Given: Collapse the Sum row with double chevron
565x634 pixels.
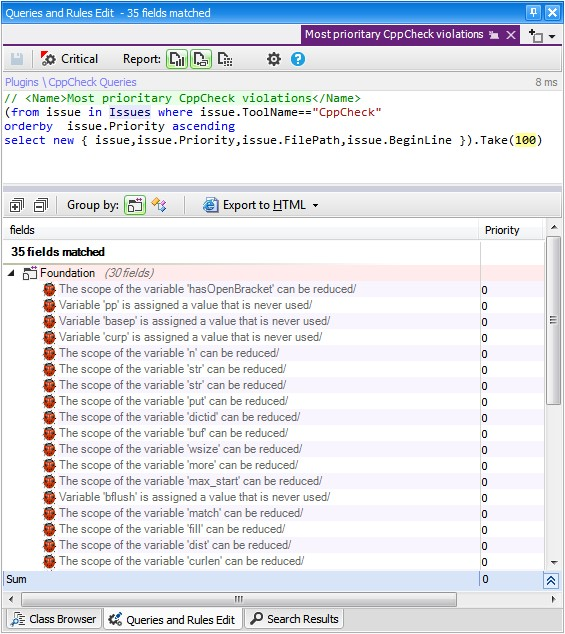Looking at the screenshot, I should (550, 581).
